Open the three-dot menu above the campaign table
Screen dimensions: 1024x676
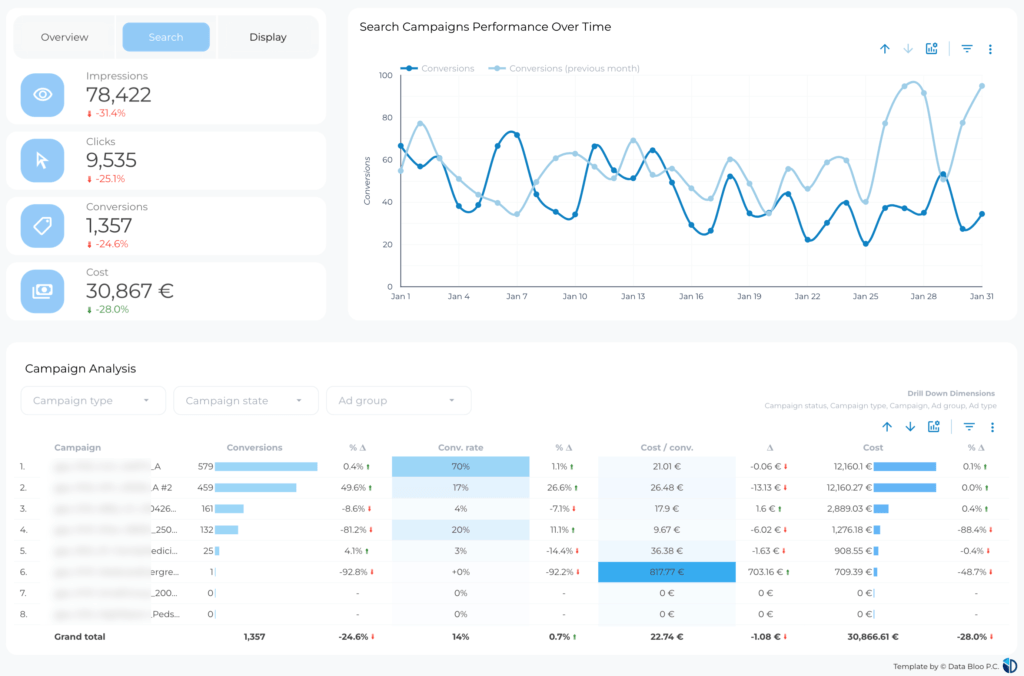992,427
